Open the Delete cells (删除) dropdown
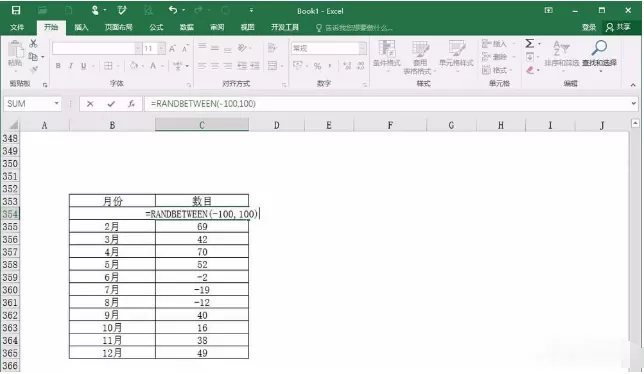This screenshot has height=374, width=644. point(498,57)
